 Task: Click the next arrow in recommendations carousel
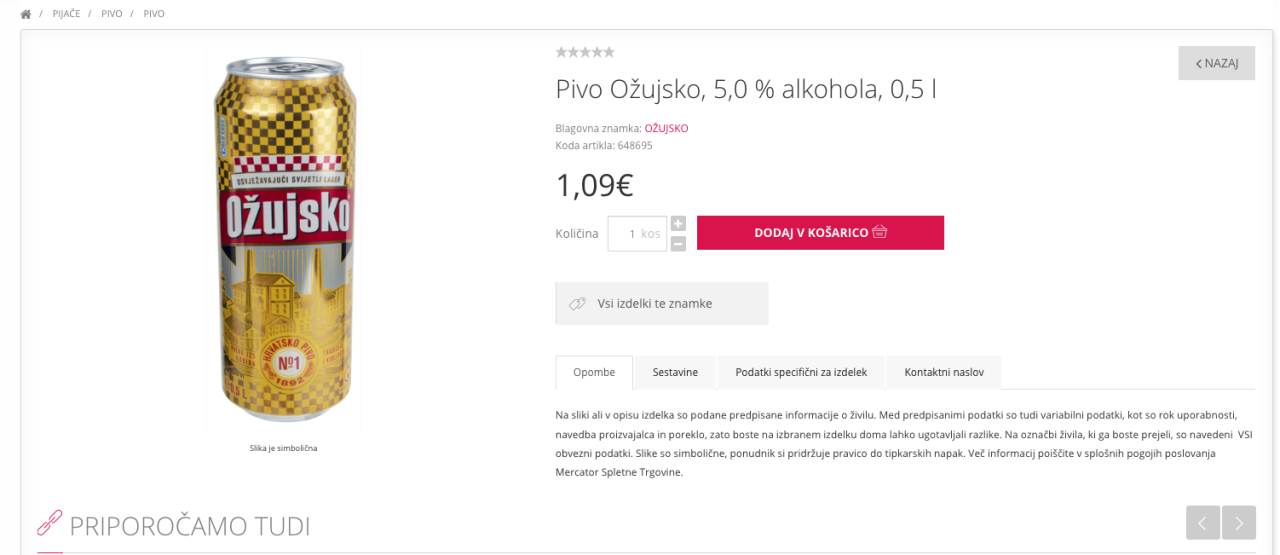(1238, 522)
